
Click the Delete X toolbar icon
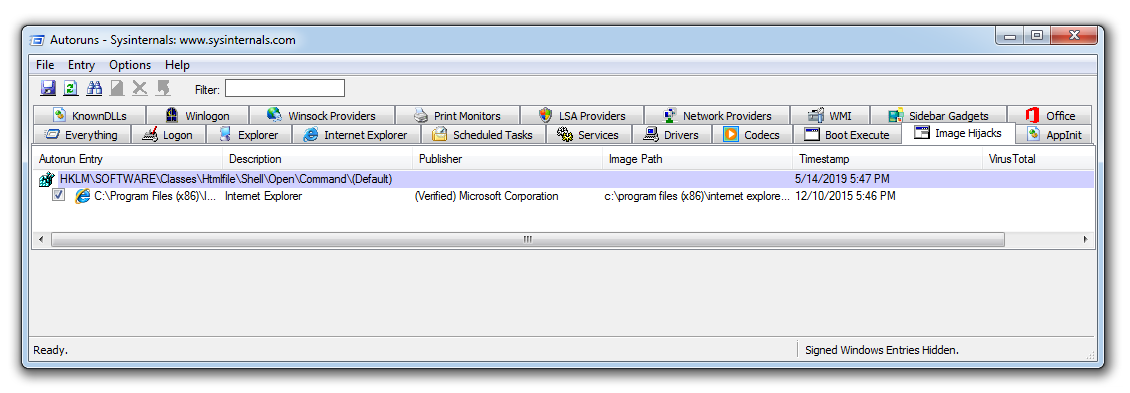140,88
